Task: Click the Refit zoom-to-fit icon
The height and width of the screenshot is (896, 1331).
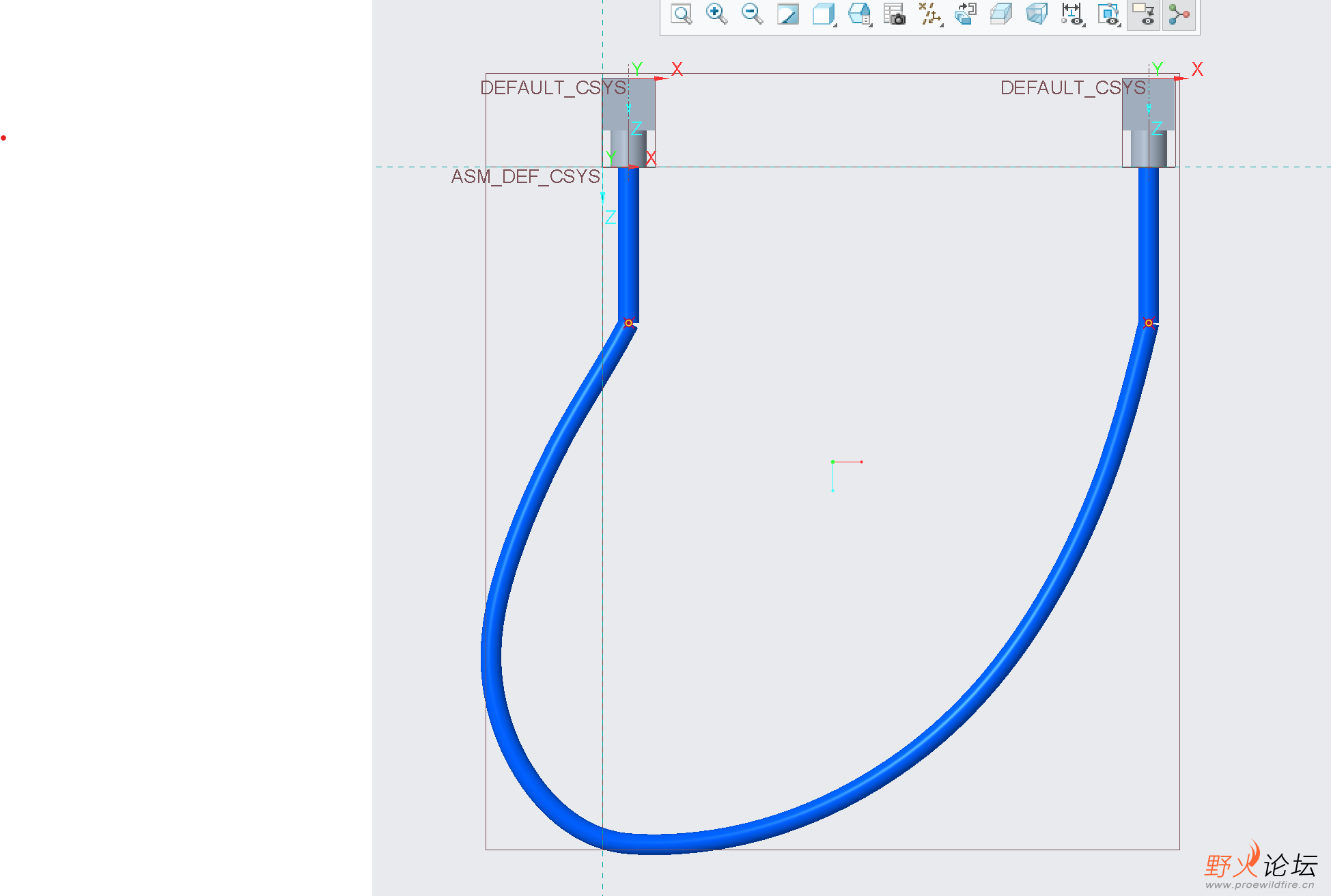Action: 682,14
